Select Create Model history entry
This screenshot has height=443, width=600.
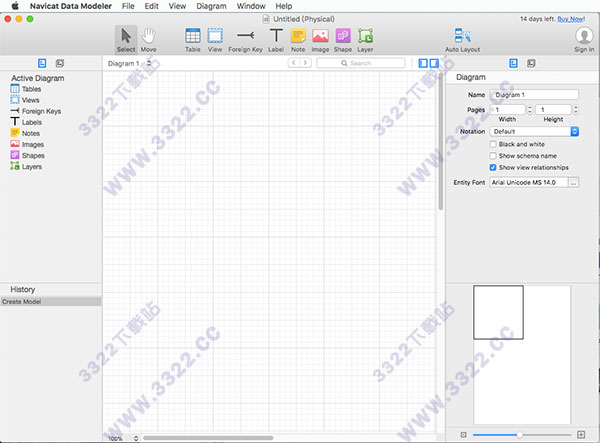click(x=51, y=301)
